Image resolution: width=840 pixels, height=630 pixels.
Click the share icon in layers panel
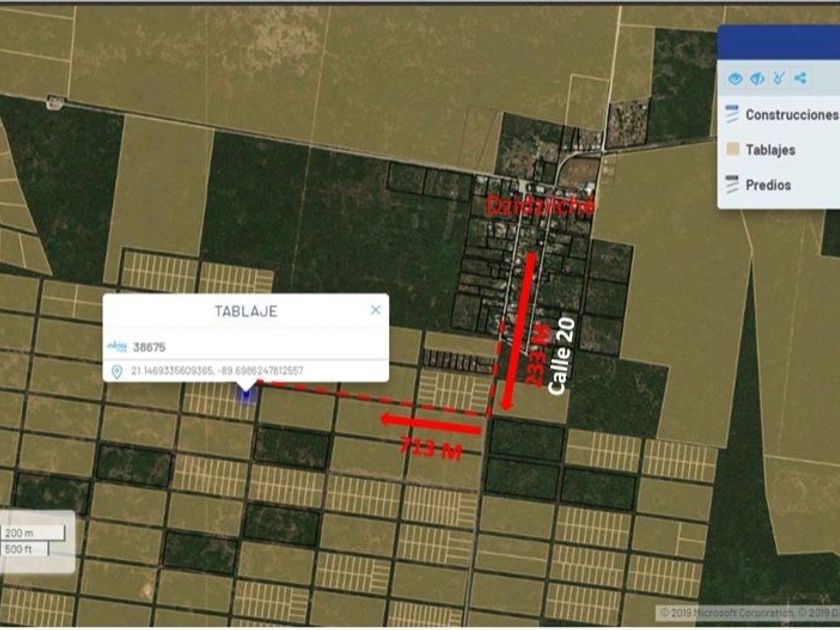click(x=800, y=78)
